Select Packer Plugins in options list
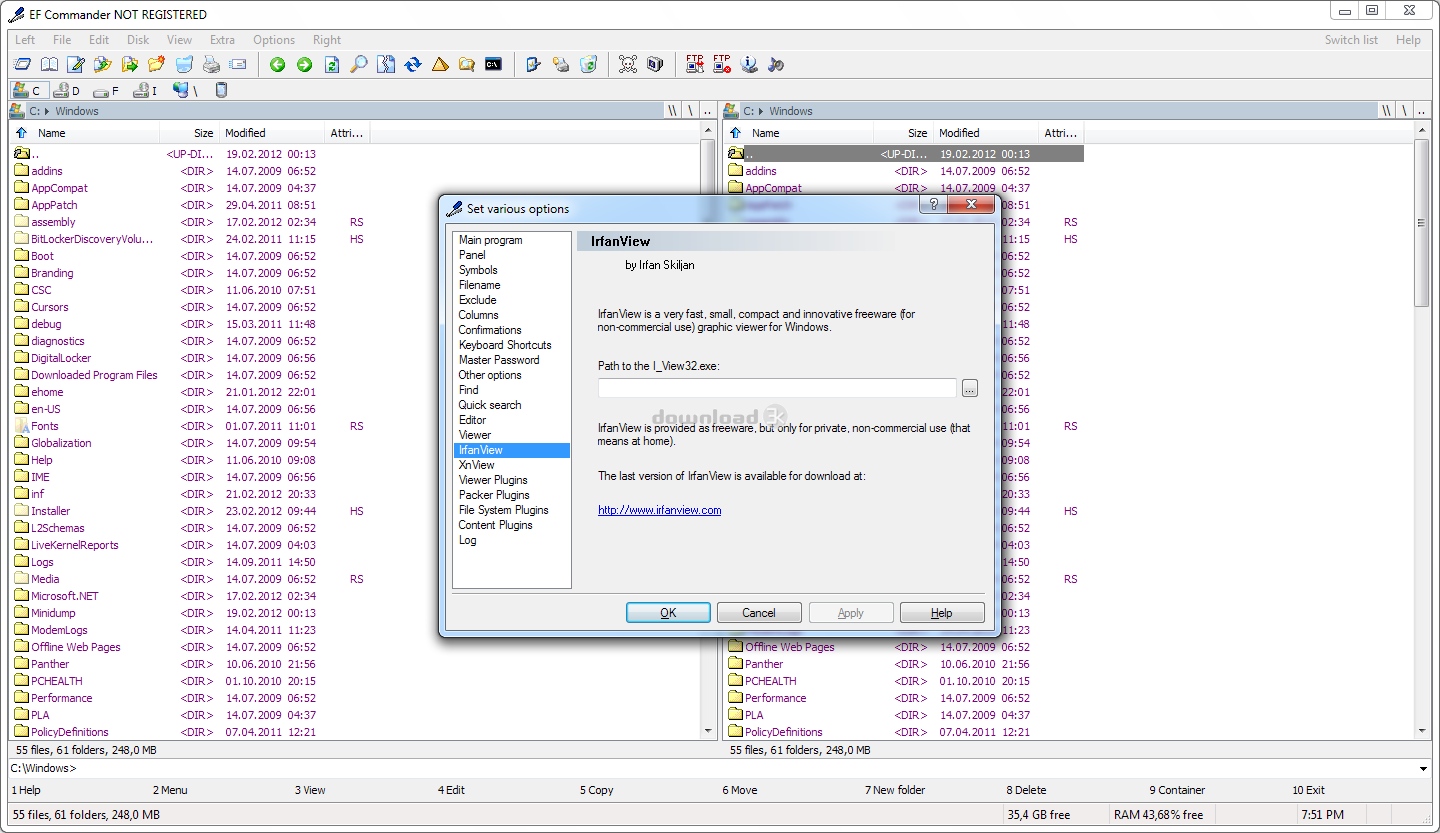Image resolution: width=1440 pixels, height=833 pixels. tap(494, 495)
